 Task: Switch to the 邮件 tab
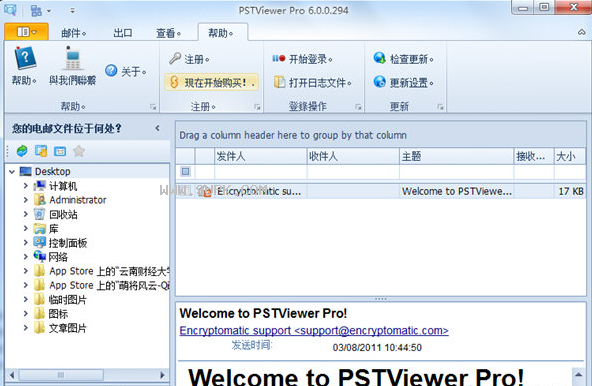(x=74, y=33)
